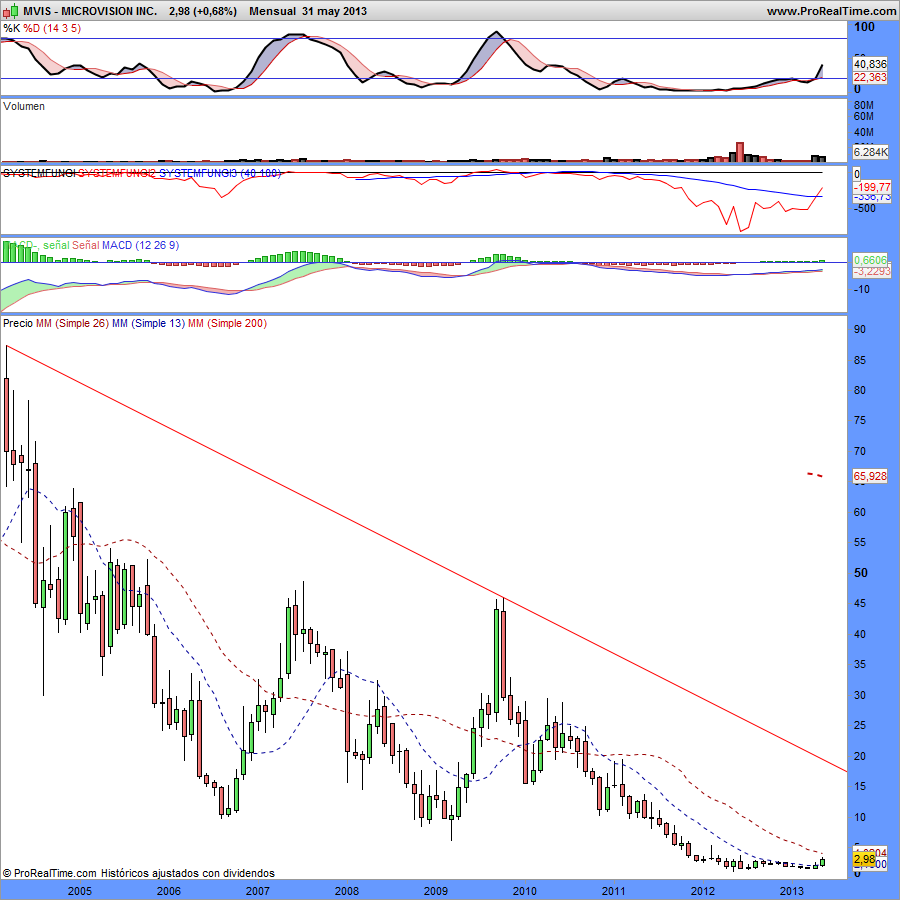This screenshot has width=900, height=900.
Task: Click the 2009 year marker on time axis
Action: pos(436,891)
